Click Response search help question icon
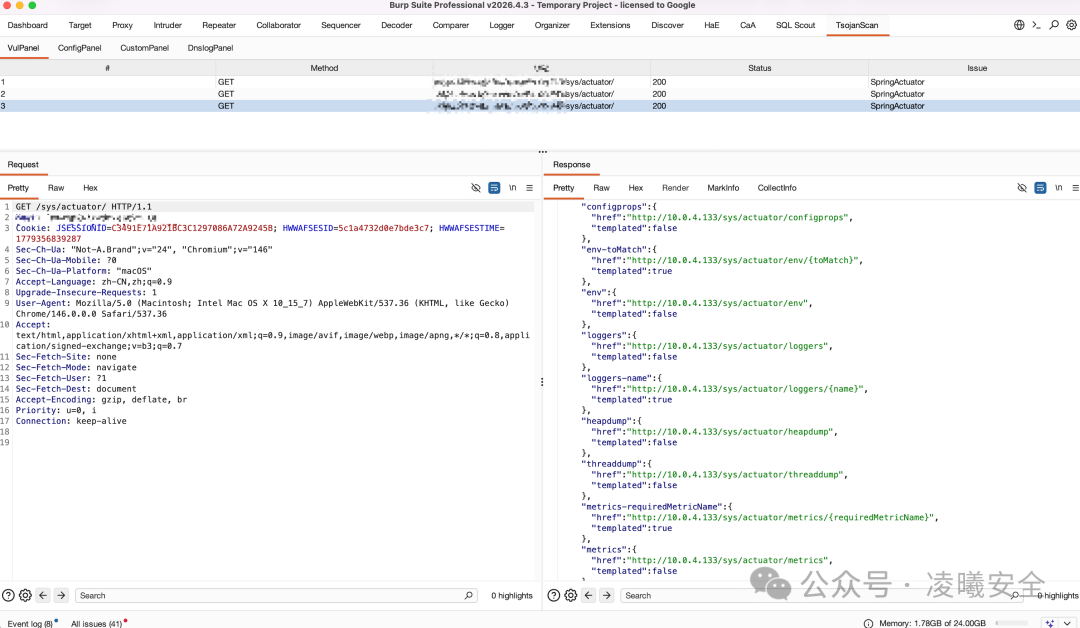This screenshot has height=628, width=1080. pos(554,596)
